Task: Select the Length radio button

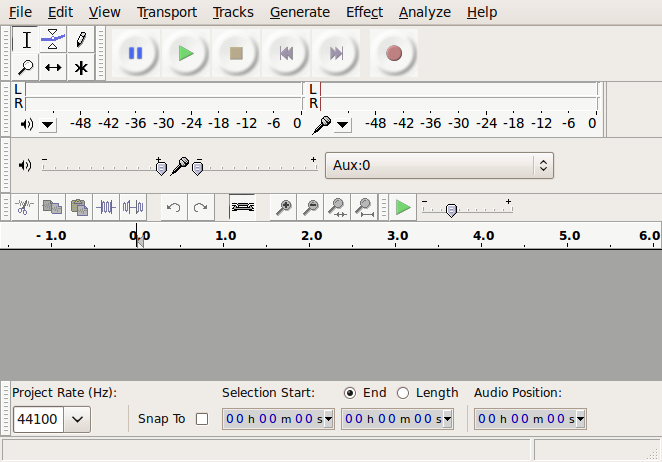Action: (403, 393)
